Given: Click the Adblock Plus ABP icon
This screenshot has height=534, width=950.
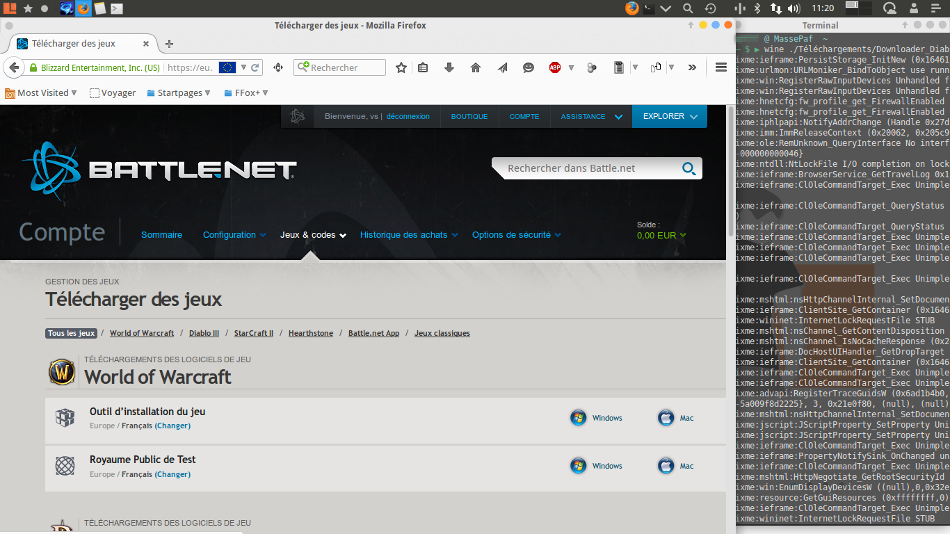Looking at the screenshot, I should (x=554, y=67).
